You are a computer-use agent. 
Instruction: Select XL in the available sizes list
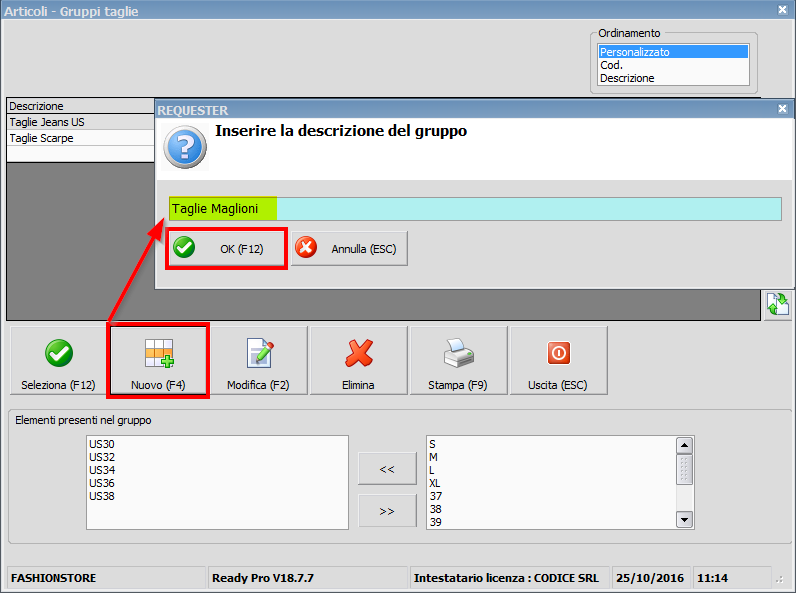pyautogui.click(x=436, y=483)
